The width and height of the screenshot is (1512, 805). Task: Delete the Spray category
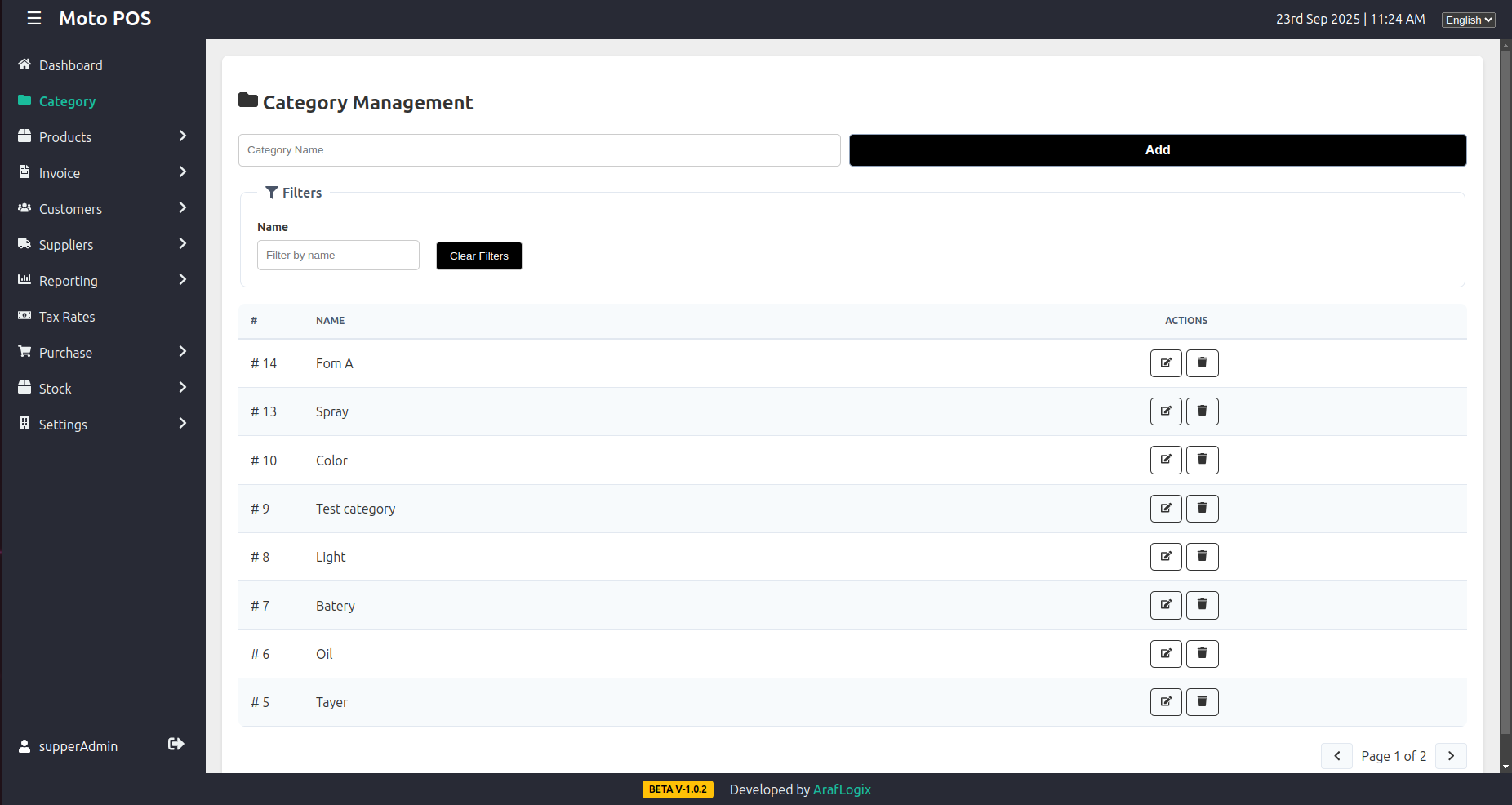[x=1202, y=411]
